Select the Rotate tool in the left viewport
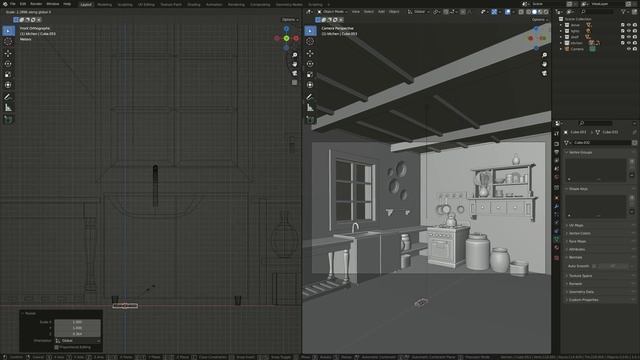This screenshot has width=640, height=360. pyautogui.click(x=8, y=64)
